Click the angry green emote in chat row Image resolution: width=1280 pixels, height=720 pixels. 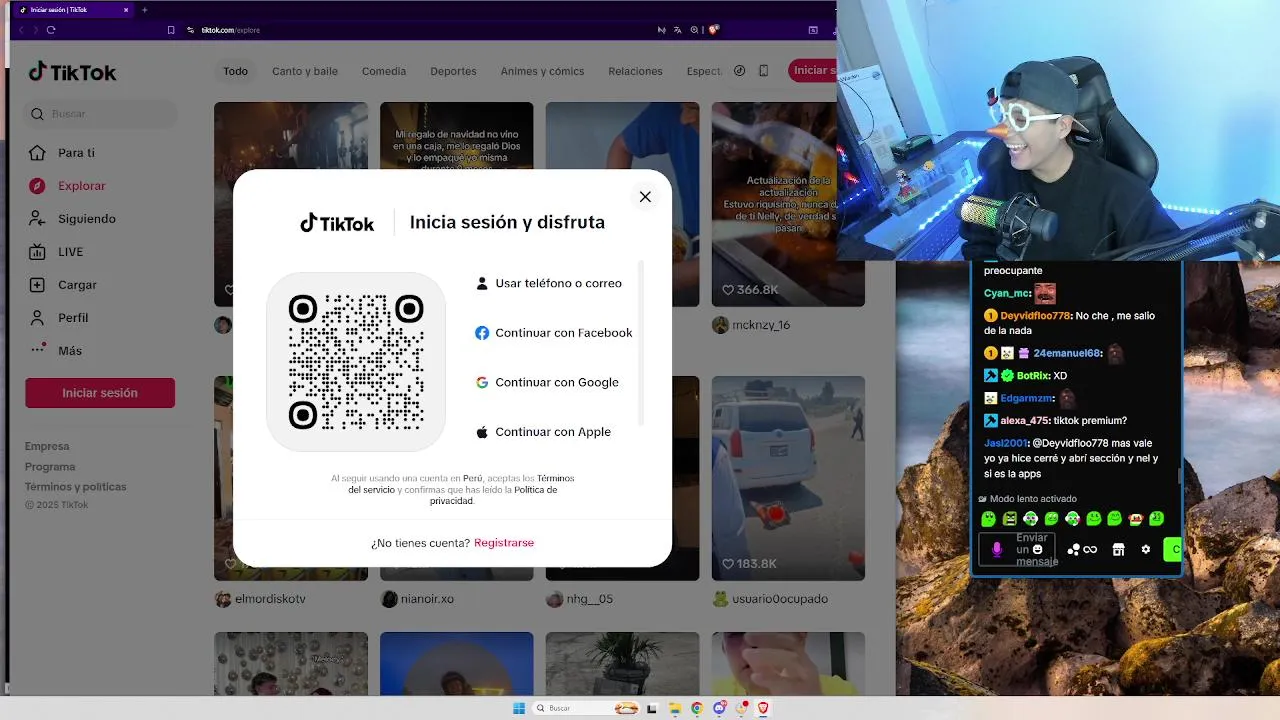click(1010, 519)
